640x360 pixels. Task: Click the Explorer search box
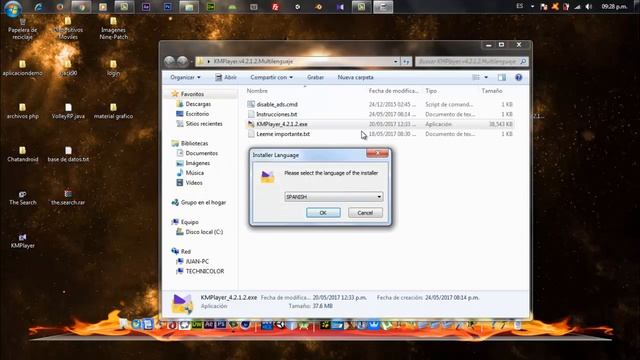471,62
